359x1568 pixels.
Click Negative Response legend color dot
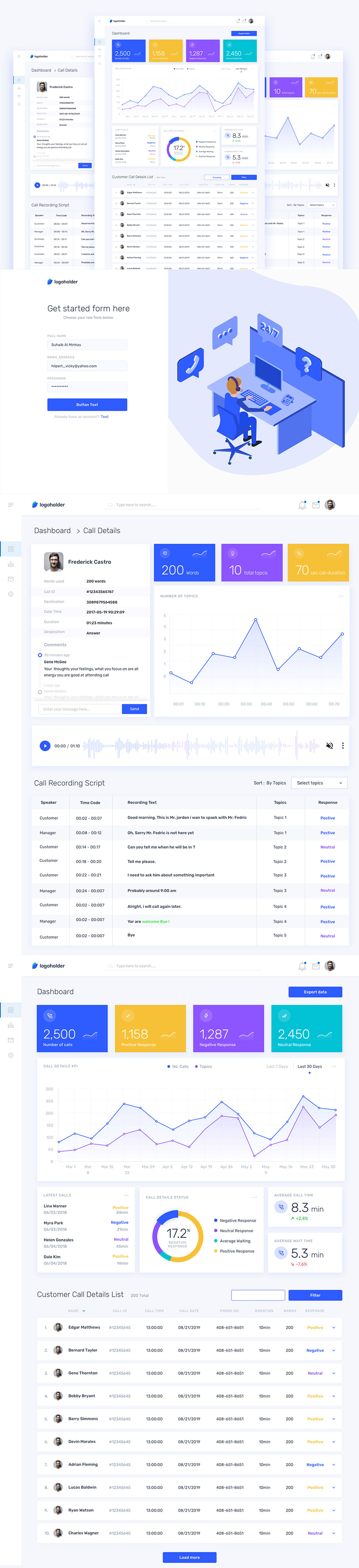(215, 1220)
